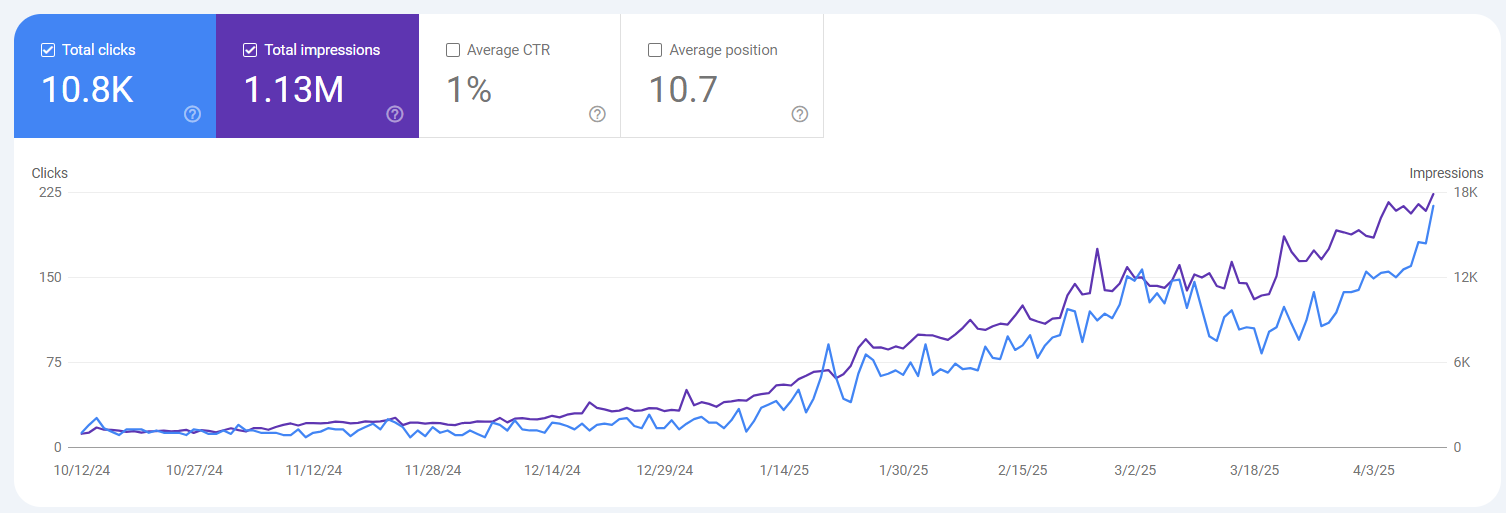Click the 10.7 average position value

coord(683,90)
